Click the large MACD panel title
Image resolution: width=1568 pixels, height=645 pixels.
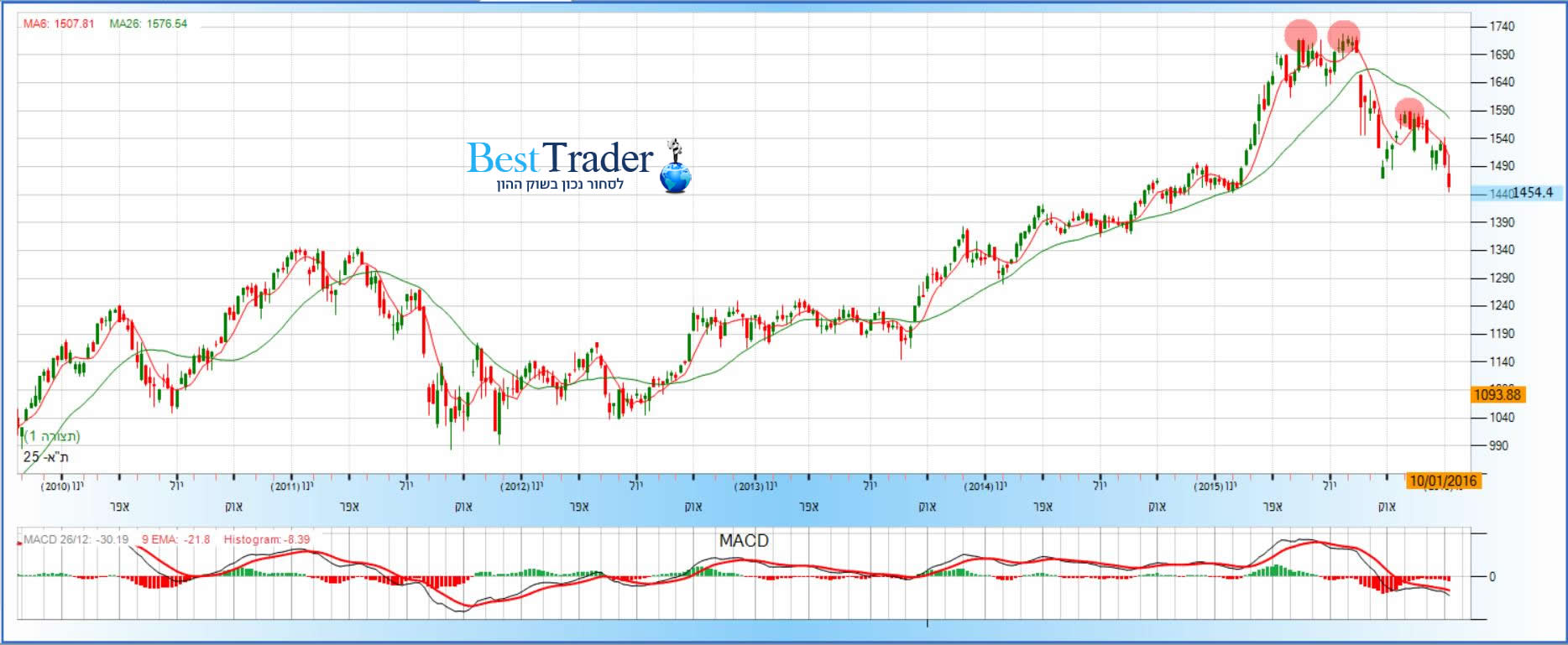[744, 541]
